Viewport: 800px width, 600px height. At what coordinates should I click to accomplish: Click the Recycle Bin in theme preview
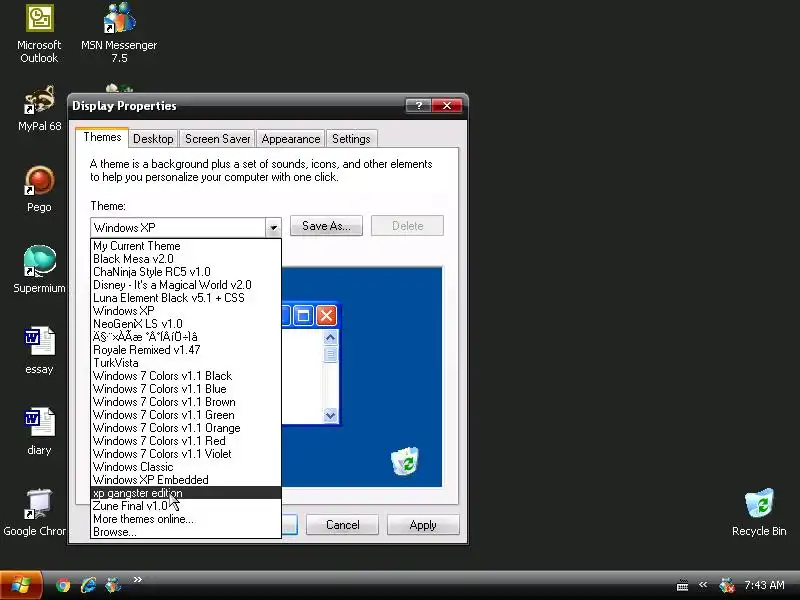pos(405,461)
